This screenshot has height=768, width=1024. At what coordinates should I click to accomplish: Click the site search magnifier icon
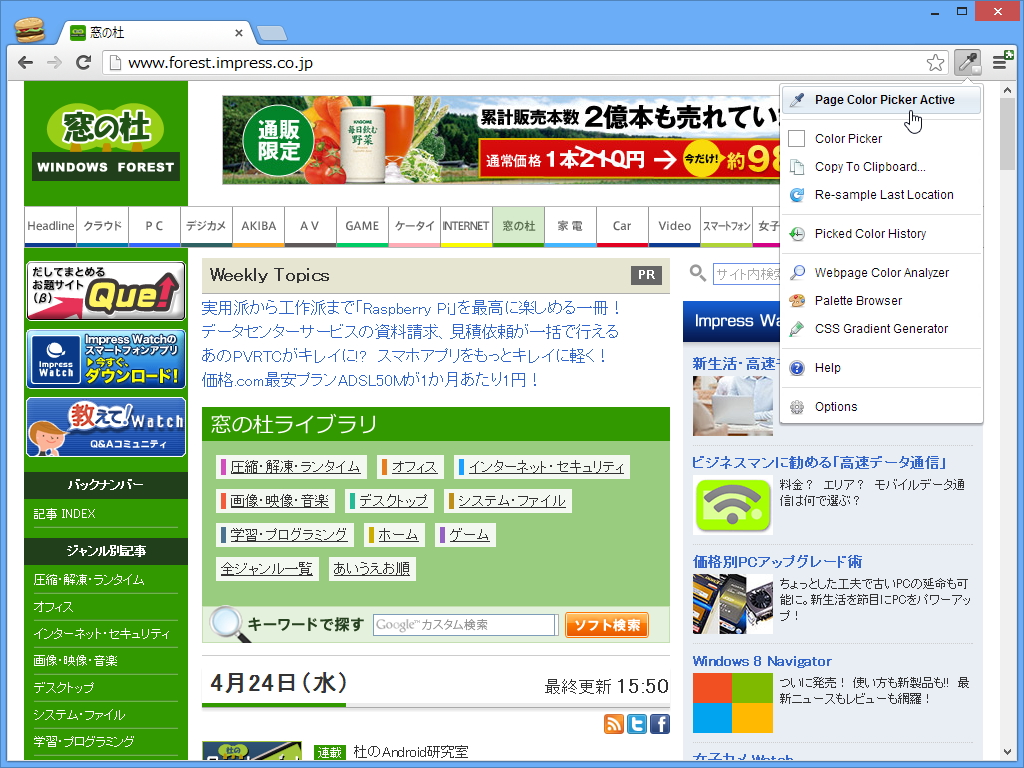point(697,273)
